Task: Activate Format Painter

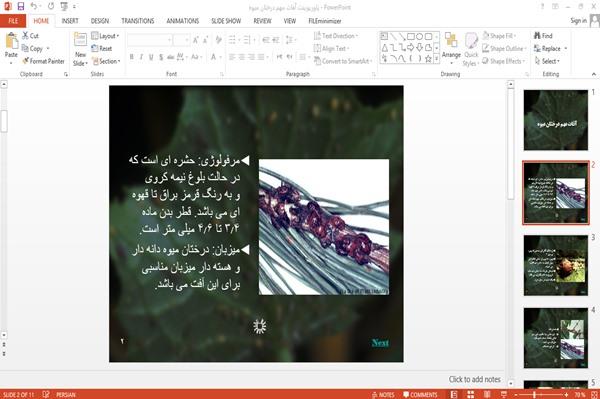Action: [x=43, y=61]
